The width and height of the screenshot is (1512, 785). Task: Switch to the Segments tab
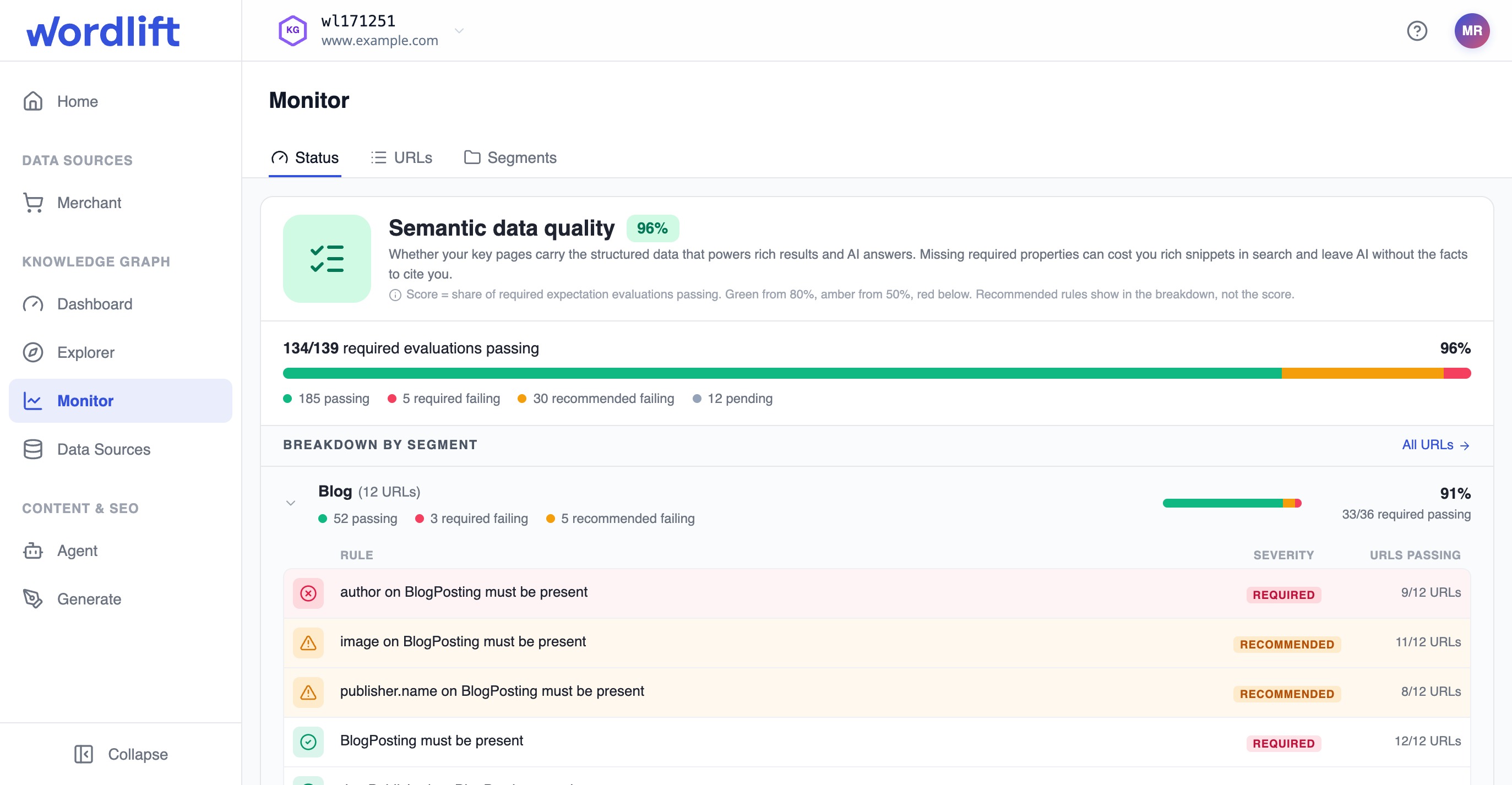[509, 158]
